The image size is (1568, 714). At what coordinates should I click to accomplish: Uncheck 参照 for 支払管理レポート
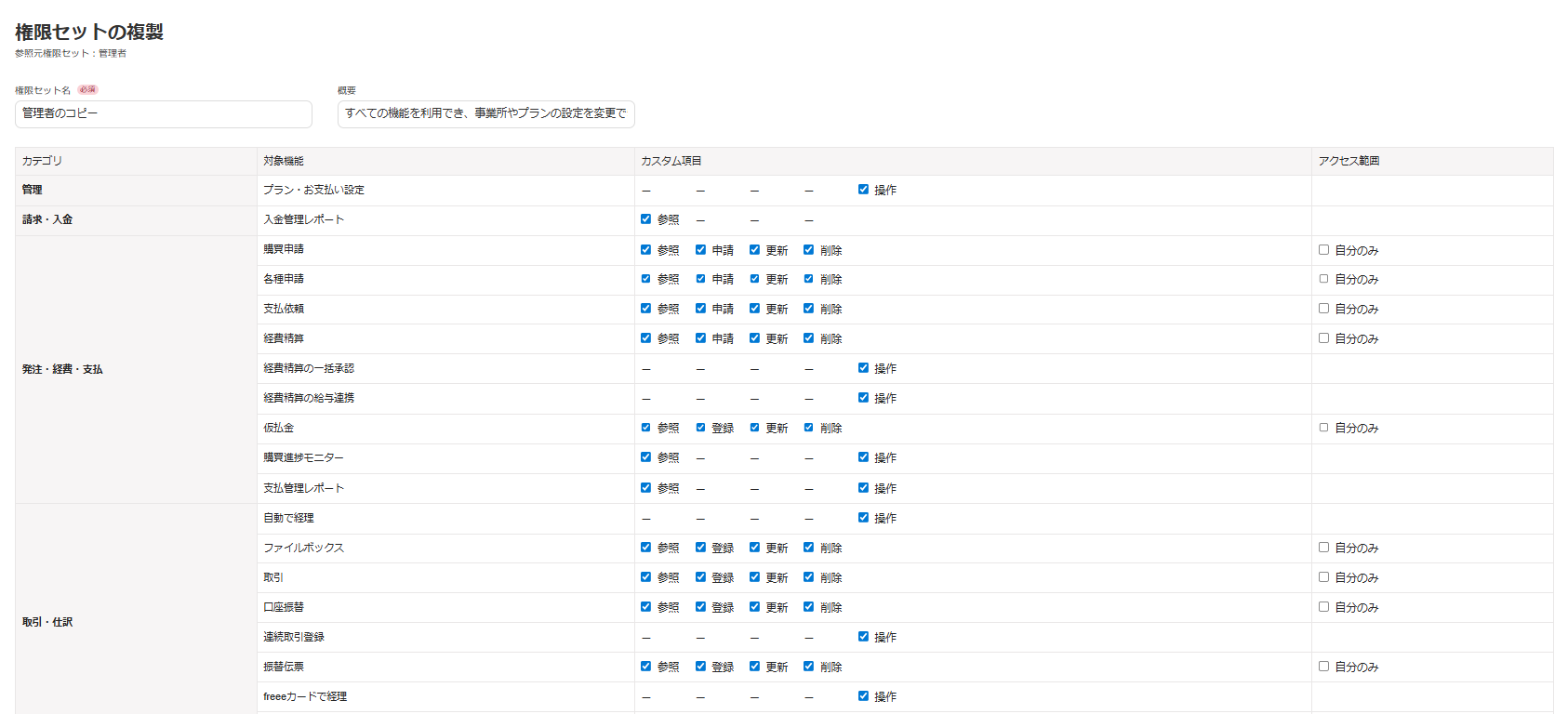click(645, 487)
